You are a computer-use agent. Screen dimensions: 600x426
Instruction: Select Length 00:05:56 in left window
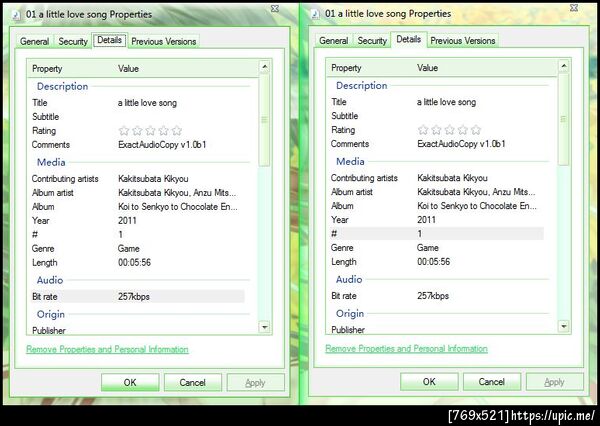pyautogui.click(x=134, y=263)
